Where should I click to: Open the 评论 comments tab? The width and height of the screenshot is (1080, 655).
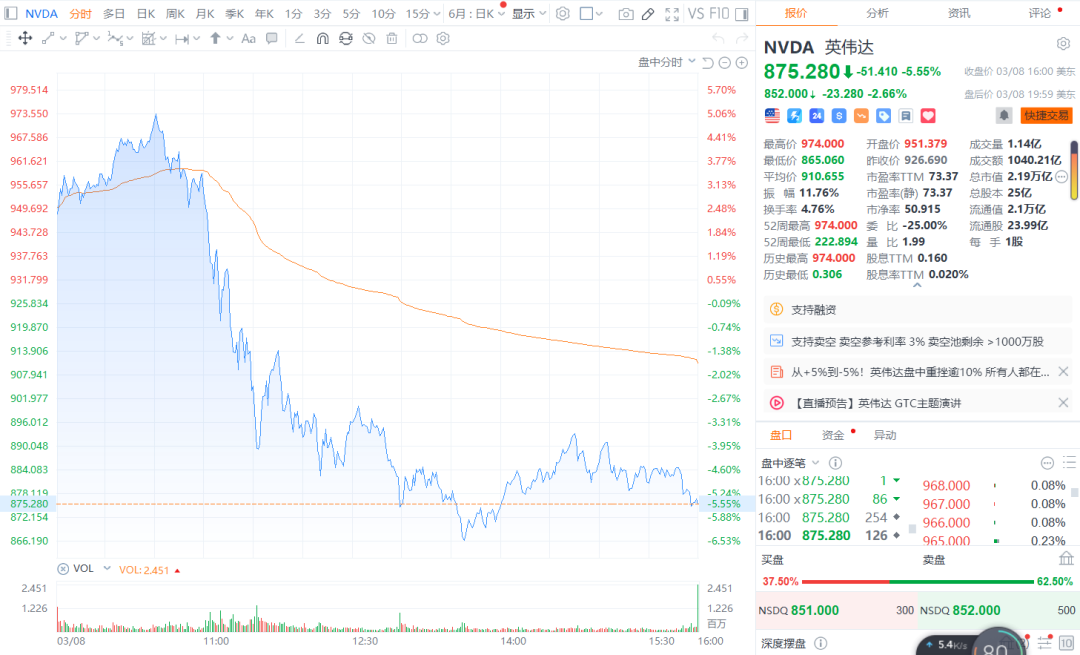tap(1040, 13)
